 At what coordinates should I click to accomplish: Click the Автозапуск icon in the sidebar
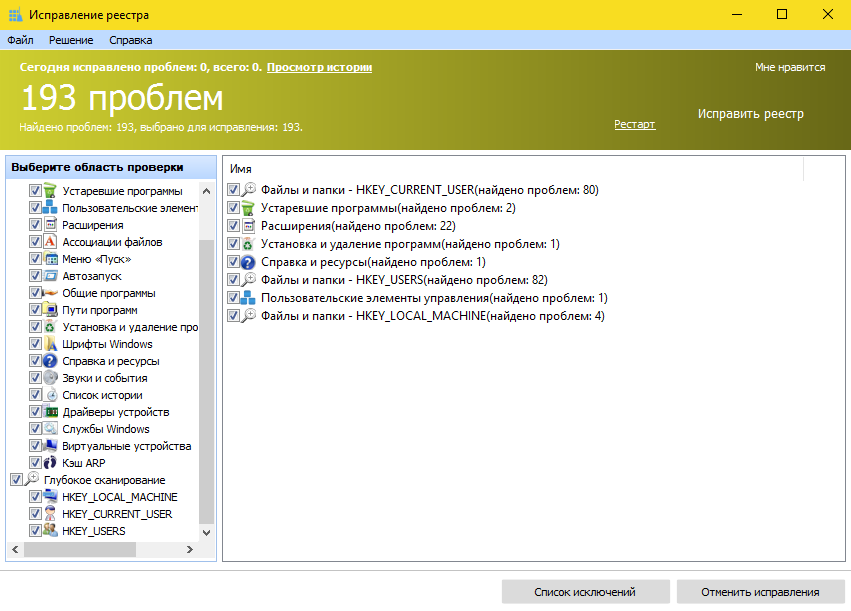(50, 276)
